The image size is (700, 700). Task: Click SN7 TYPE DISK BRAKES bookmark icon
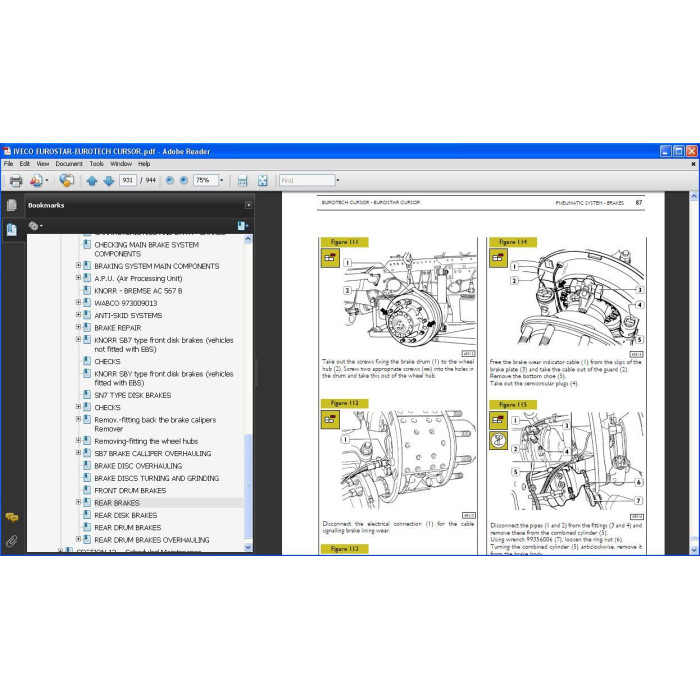(87, 395)
